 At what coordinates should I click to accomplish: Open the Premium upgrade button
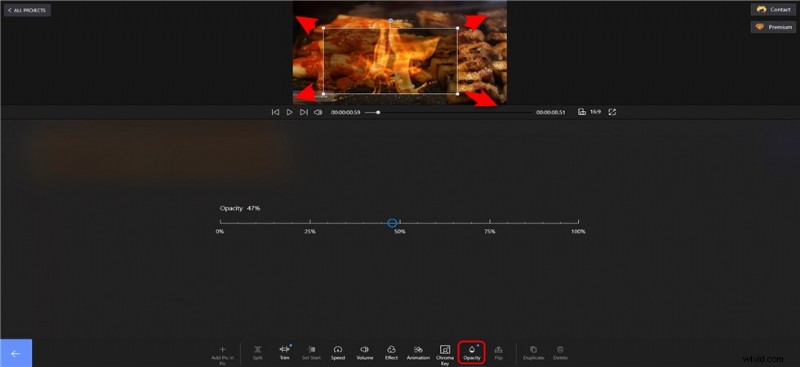(x=773, y=27)
